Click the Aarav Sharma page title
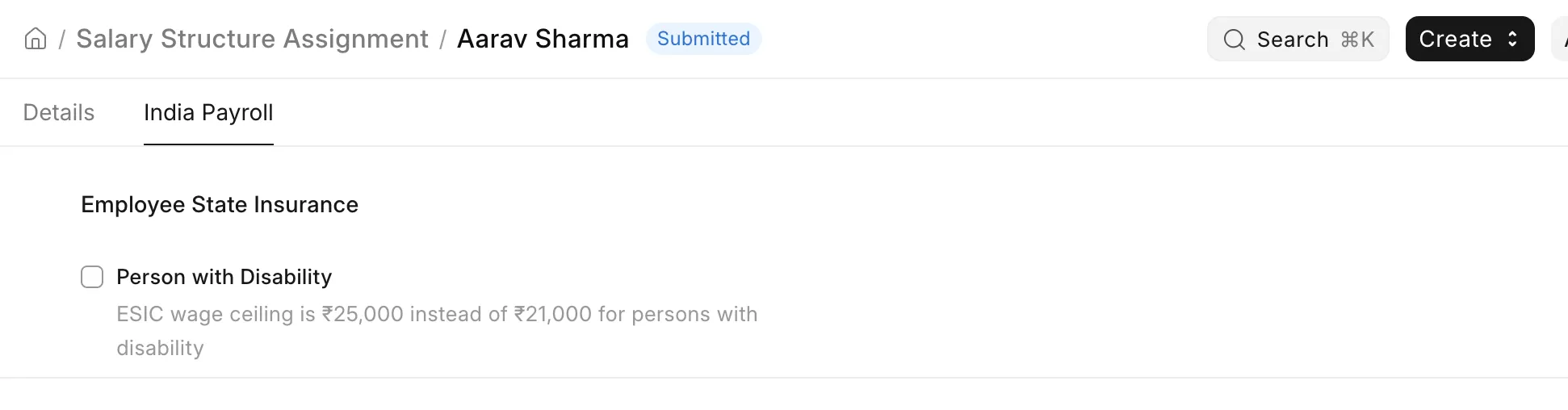 [543, 39]
